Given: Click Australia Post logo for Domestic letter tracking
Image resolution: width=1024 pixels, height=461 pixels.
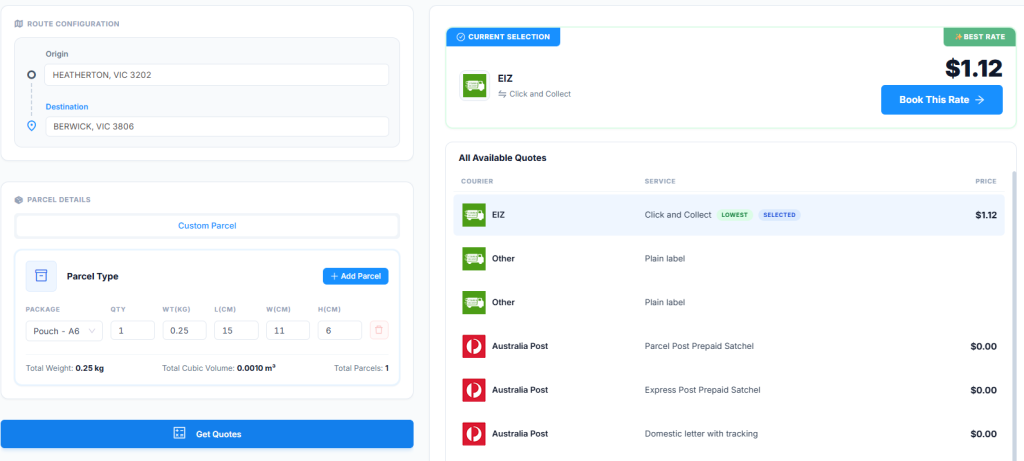Looking at the screenshot, I should (474, 434).
